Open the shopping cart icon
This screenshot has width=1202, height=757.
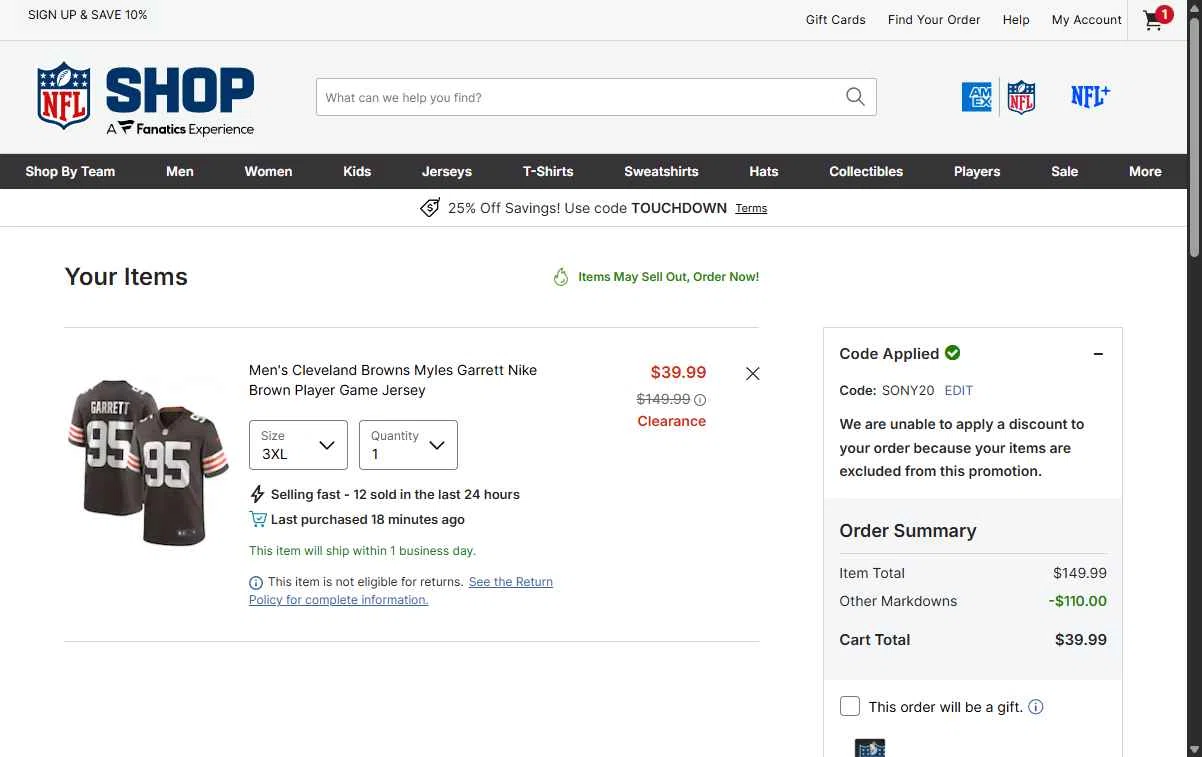coord(1155,20)
